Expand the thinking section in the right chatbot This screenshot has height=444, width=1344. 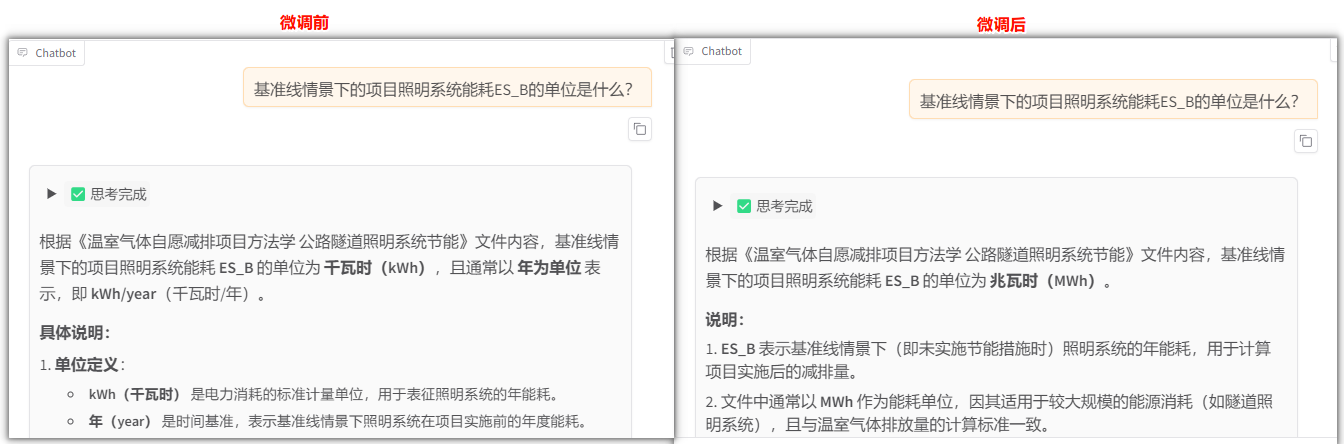click(x=717, y=206)
